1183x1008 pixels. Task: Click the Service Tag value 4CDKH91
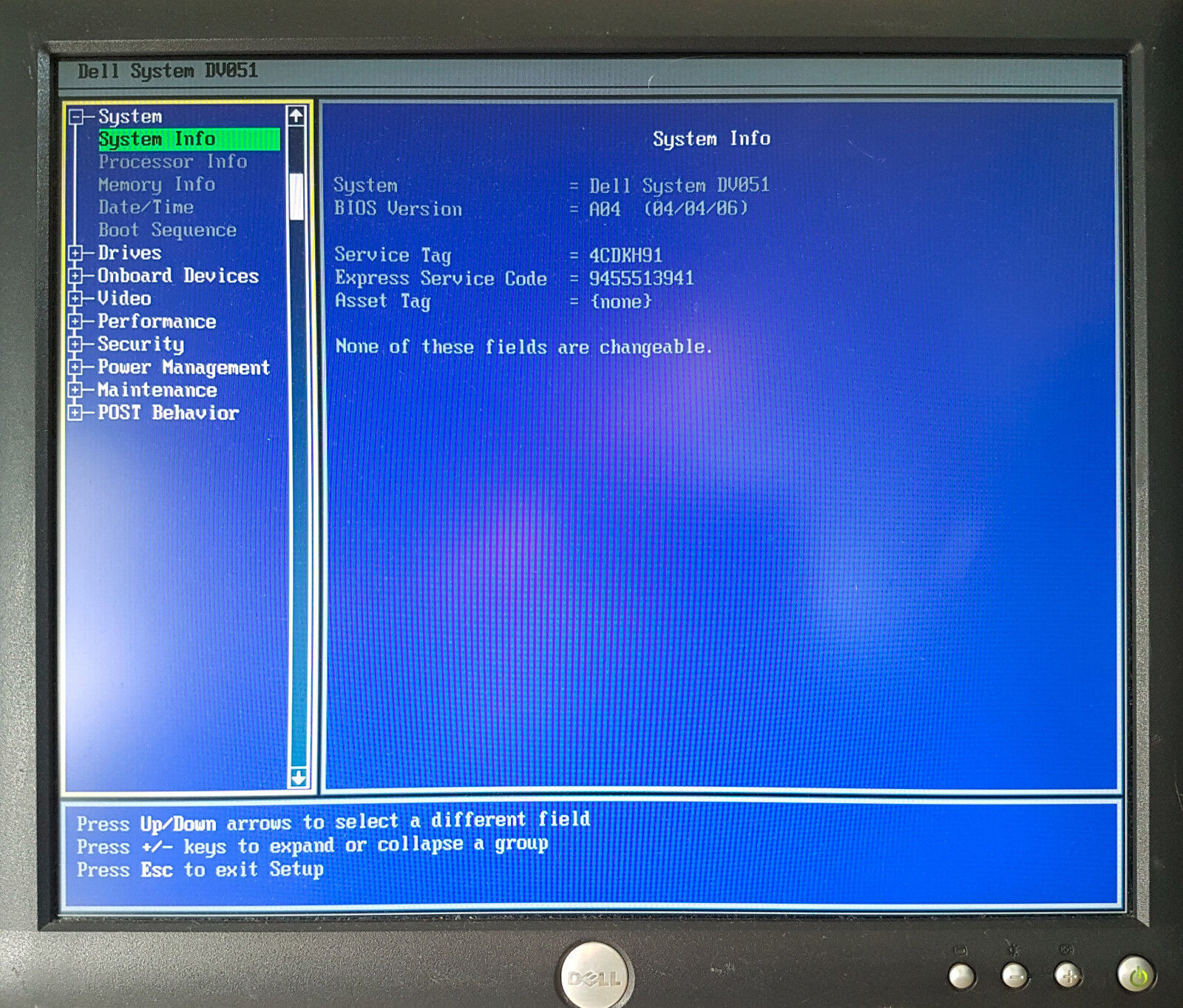tap(626, 256)
